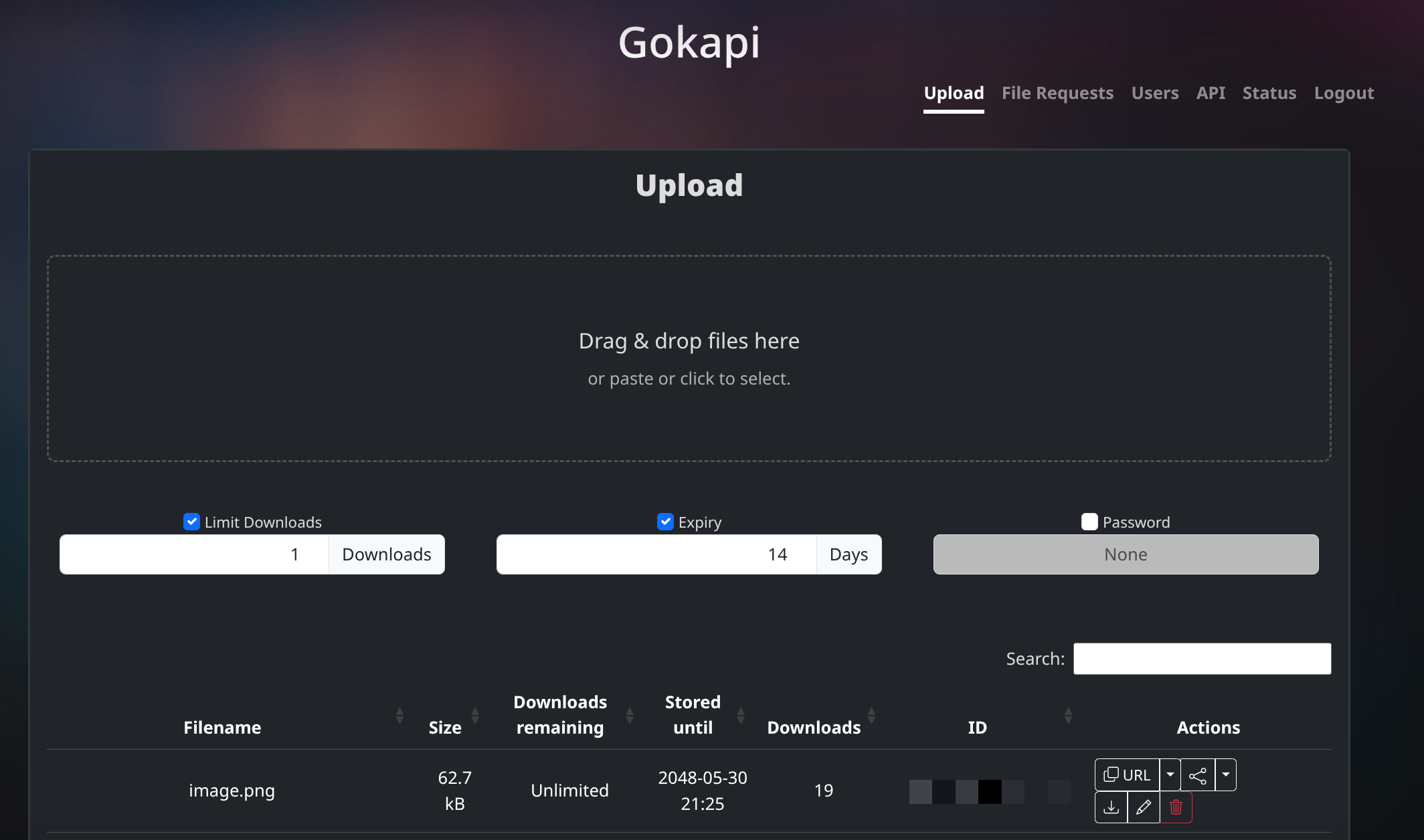Delete image.png with the red trash icon

point(1176,807)
